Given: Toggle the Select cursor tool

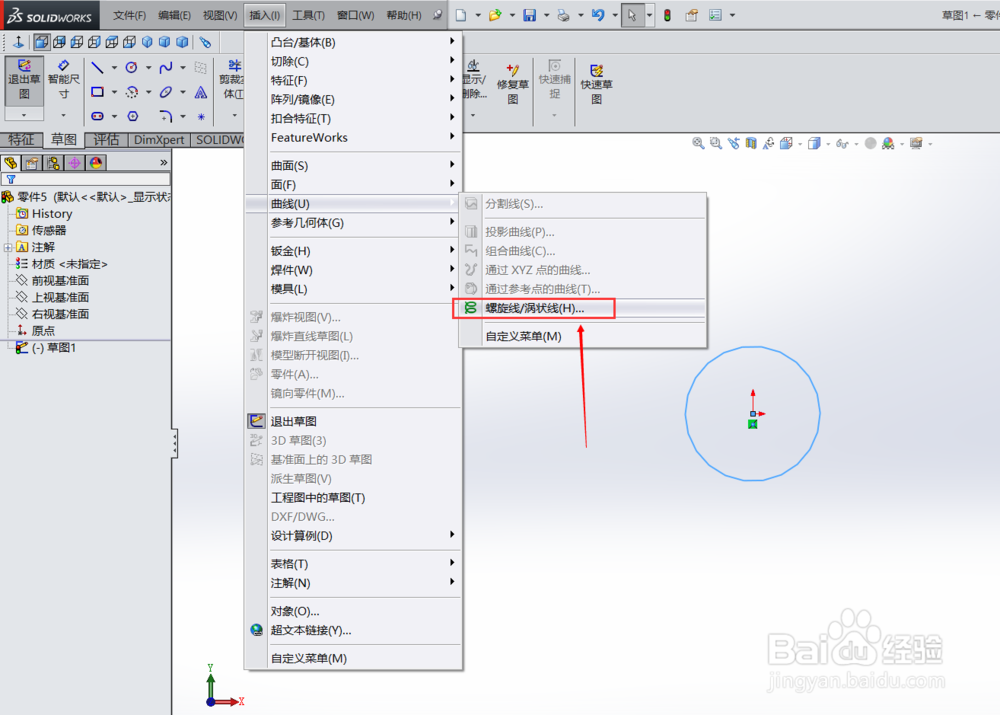Looking at the screenshot, I should pos(631,15).
